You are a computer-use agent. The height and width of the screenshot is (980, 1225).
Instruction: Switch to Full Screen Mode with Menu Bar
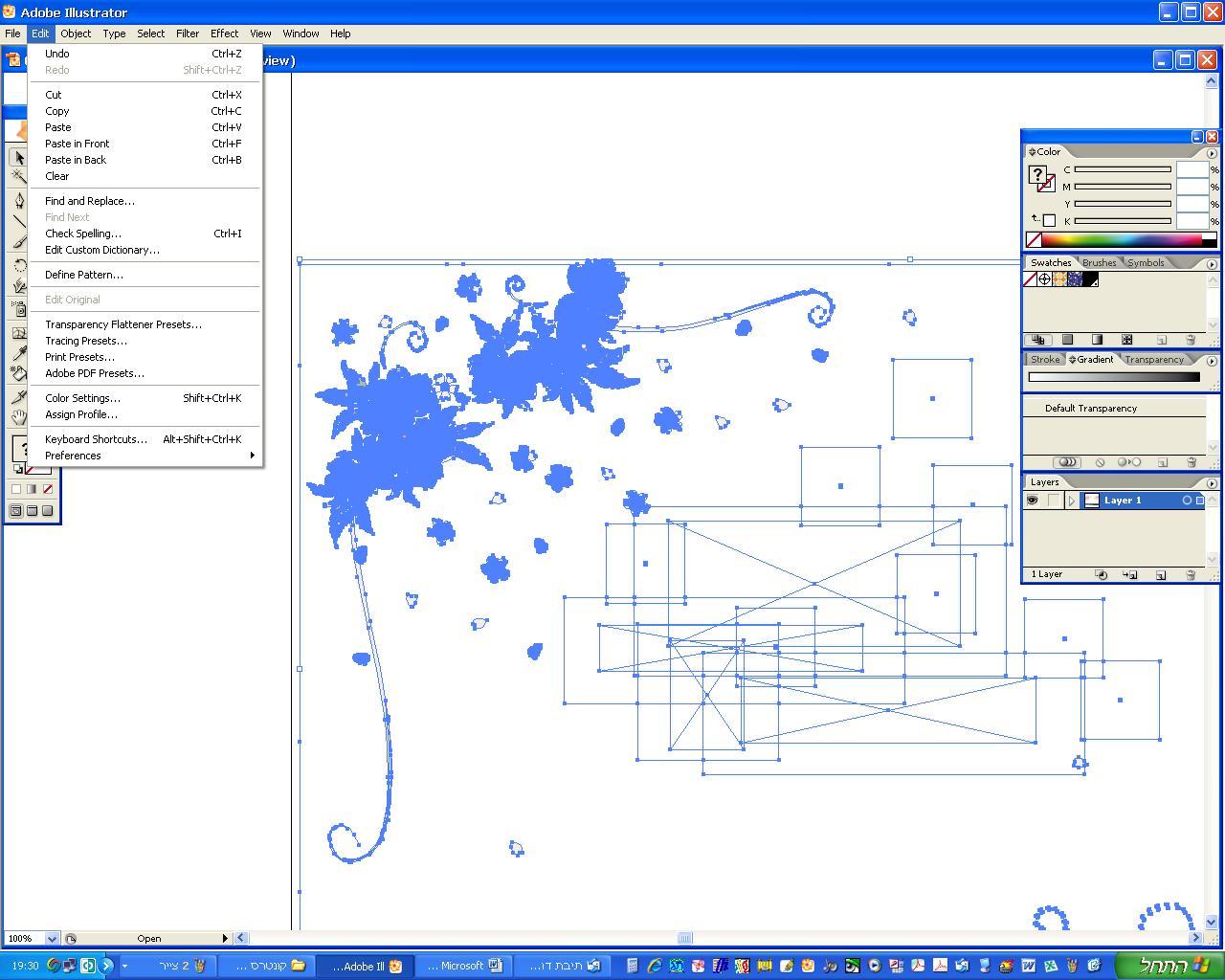[x=32, y=511]
